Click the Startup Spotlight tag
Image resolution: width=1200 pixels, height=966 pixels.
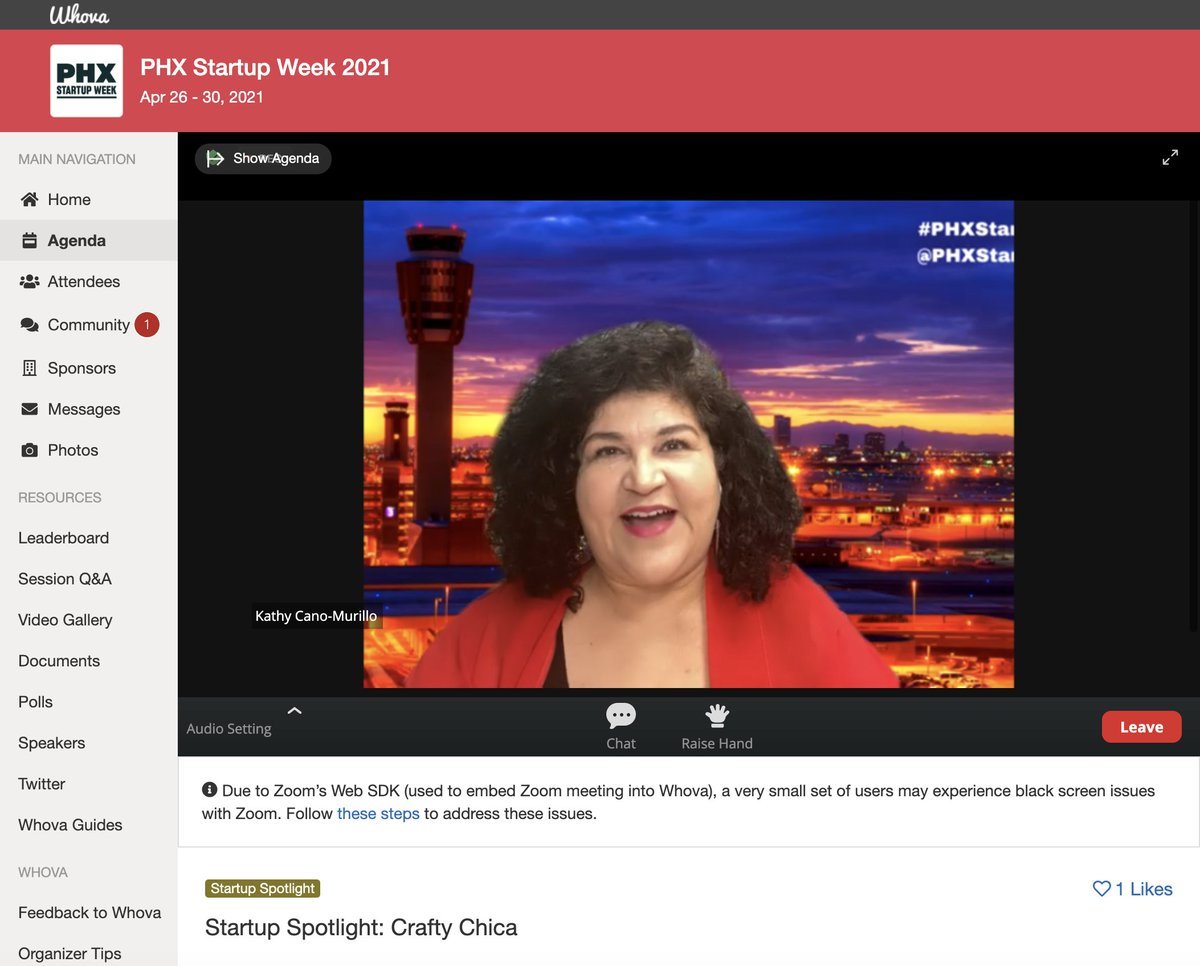pos(262,888)
